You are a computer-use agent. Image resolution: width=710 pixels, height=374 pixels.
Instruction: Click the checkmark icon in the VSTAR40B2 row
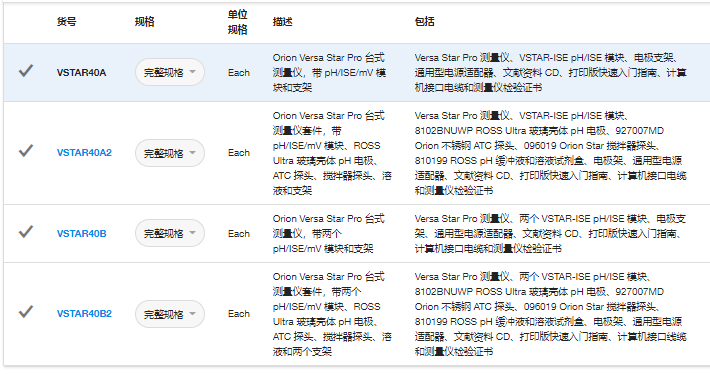26,312
